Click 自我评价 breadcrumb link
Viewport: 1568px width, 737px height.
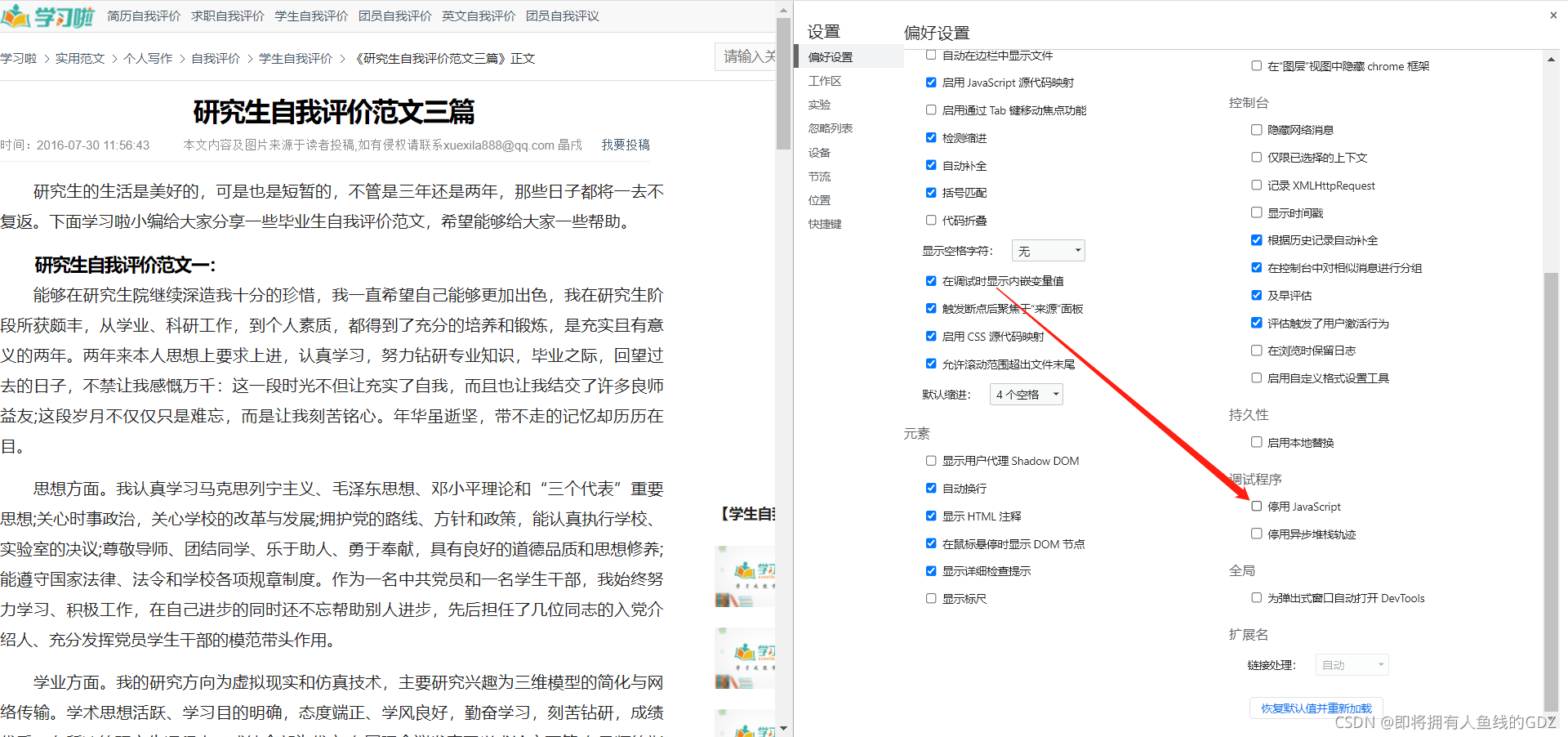[x=216, y=59]
